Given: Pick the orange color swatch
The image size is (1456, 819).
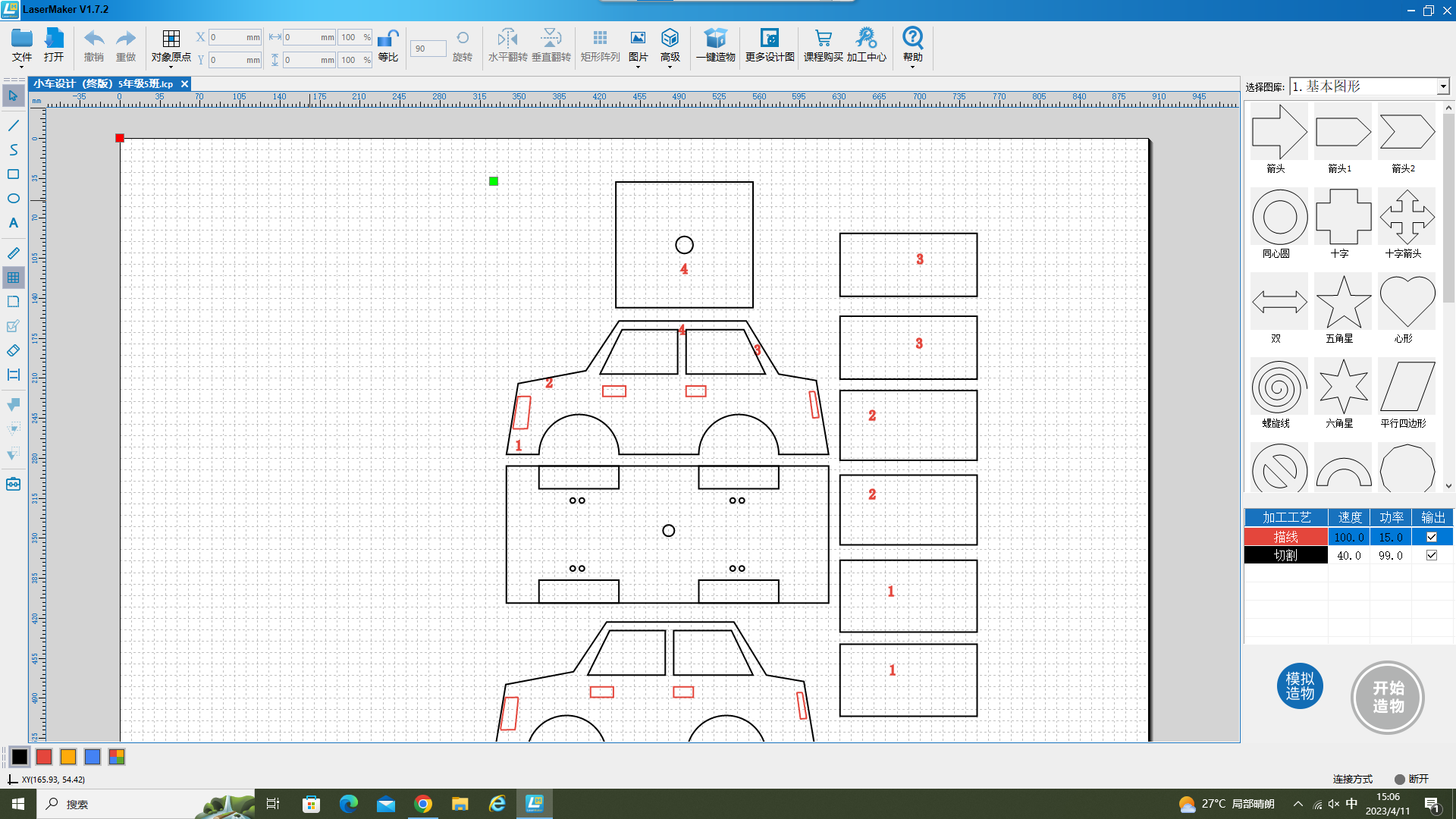Looking at the screenshot, I should point(68,756).
